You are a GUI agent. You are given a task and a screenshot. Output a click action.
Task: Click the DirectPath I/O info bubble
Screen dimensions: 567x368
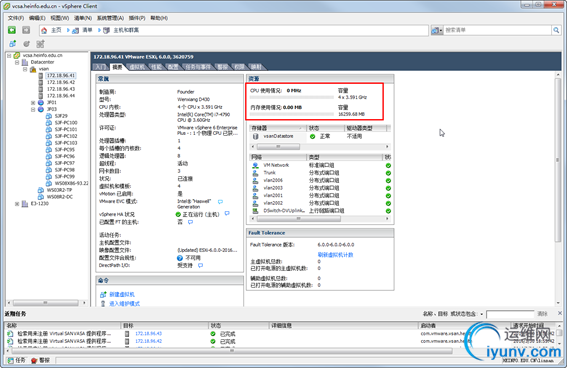pyautogui.click(x=200, y=266)
